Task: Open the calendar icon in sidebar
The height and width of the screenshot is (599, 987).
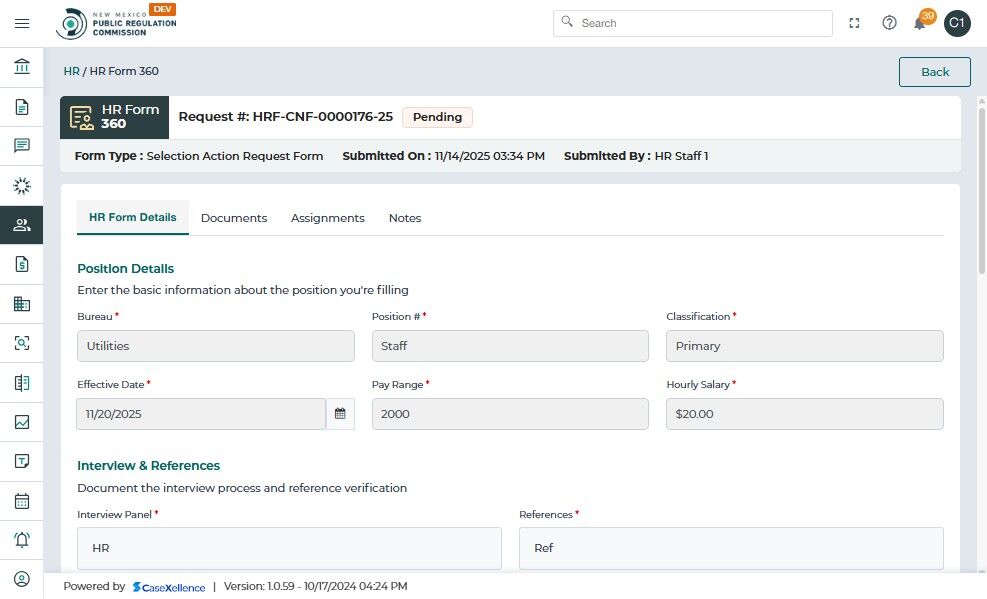Action: tap(22, 501)
